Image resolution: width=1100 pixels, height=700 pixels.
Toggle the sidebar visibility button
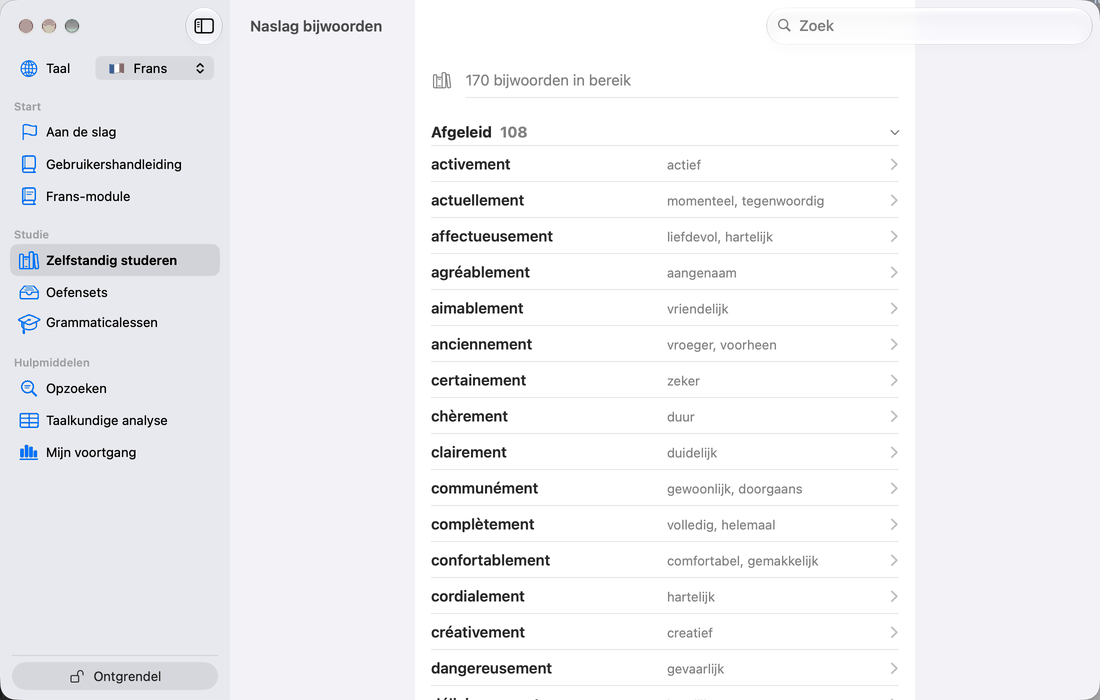pyautogui.click(x=204, y=26)
